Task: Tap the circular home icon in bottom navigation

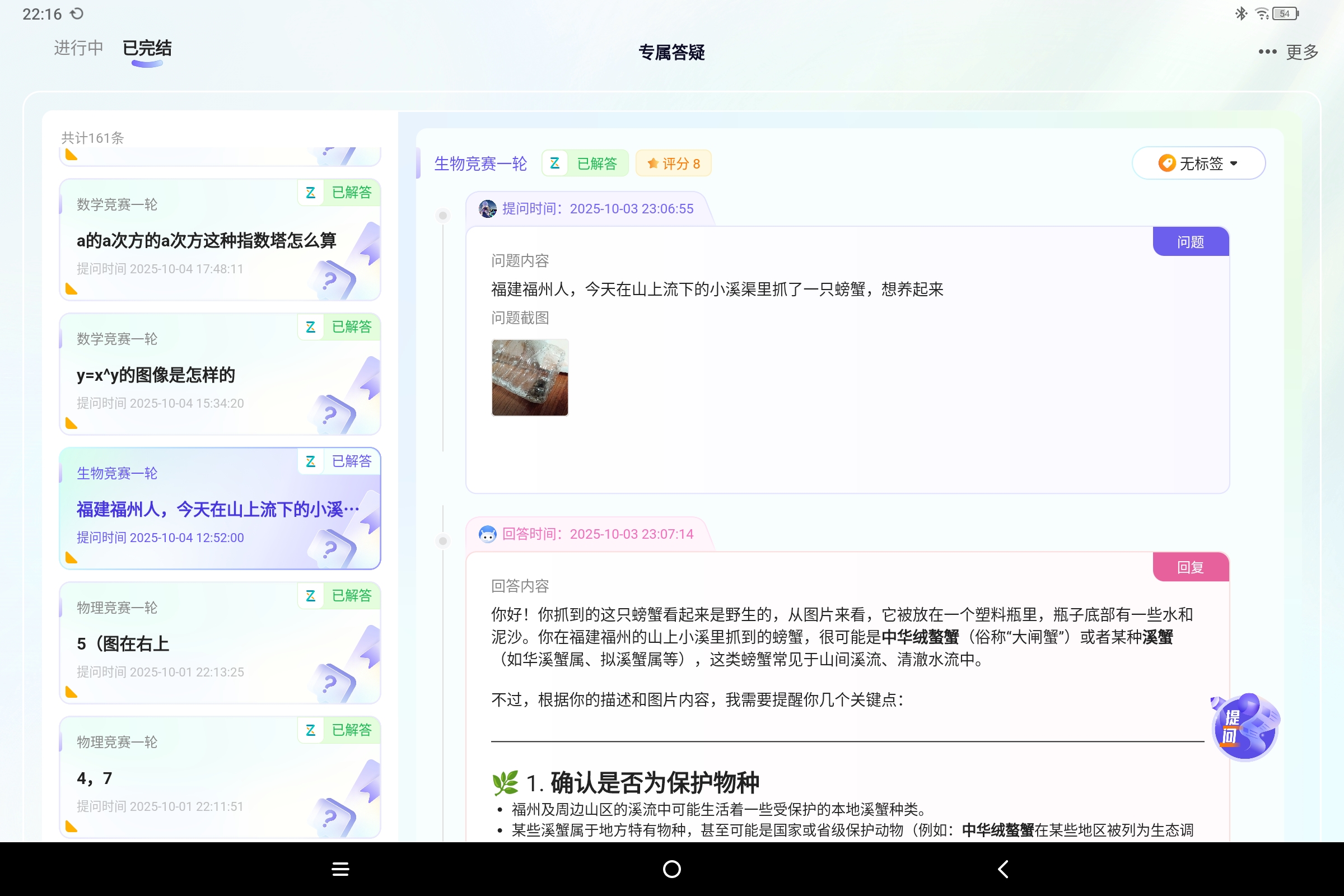Action: tap(672, 868)
